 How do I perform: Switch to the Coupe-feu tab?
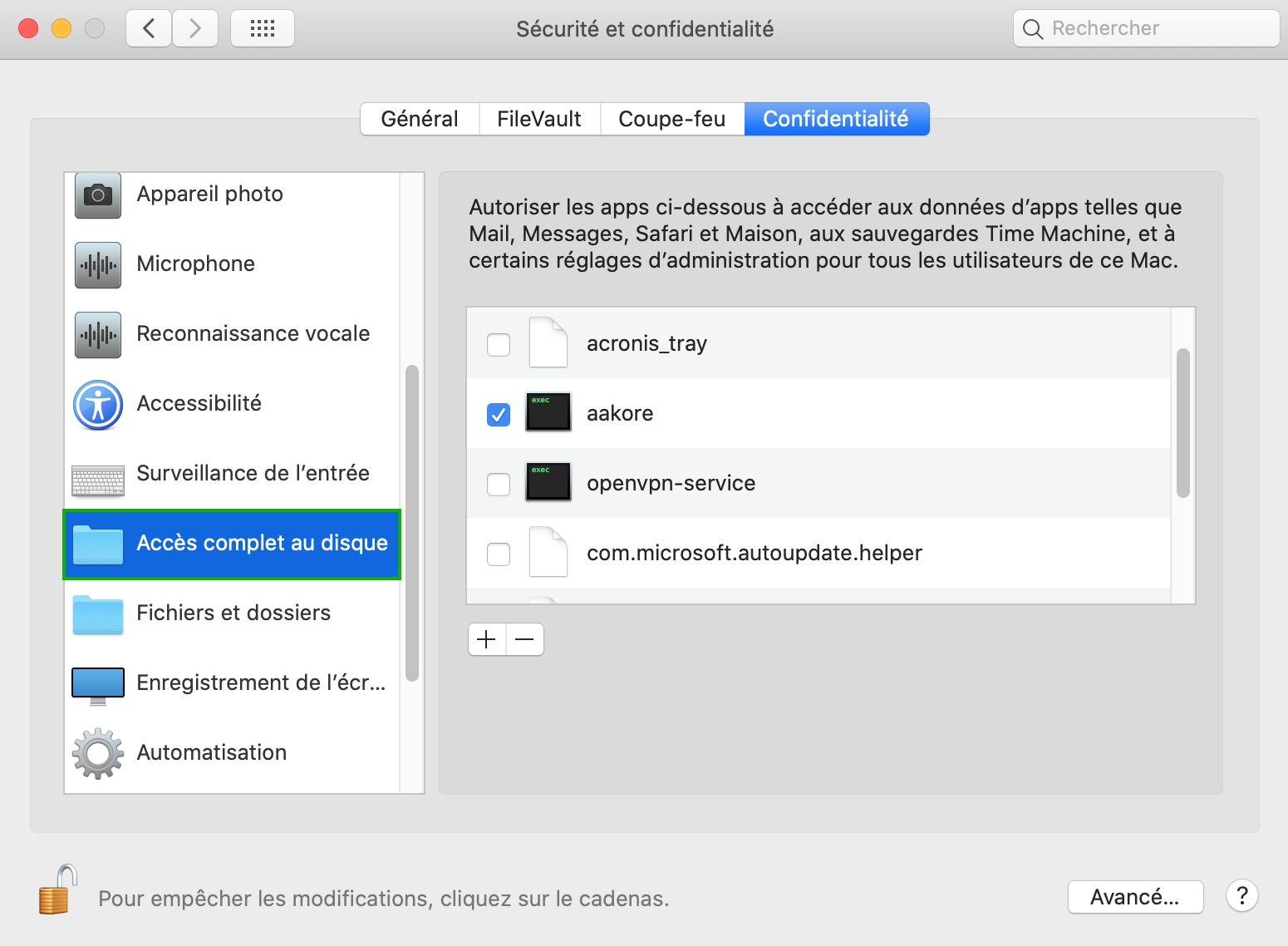tap(672, 119)
